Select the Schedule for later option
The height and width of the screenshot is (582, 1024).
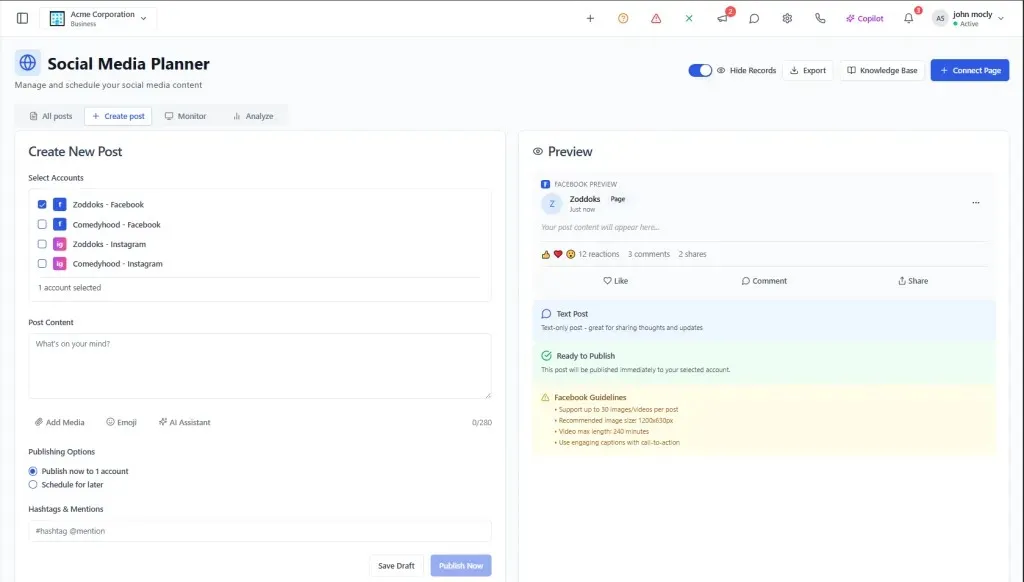tap(31, 484)
